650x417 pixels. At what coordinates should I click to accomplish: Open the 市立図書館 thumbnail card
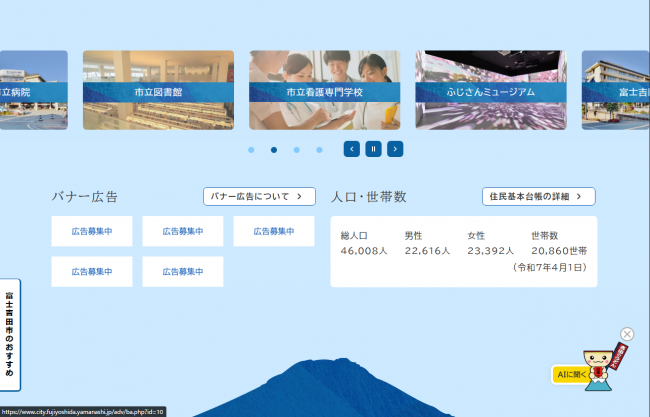click(x=158, y=90)
